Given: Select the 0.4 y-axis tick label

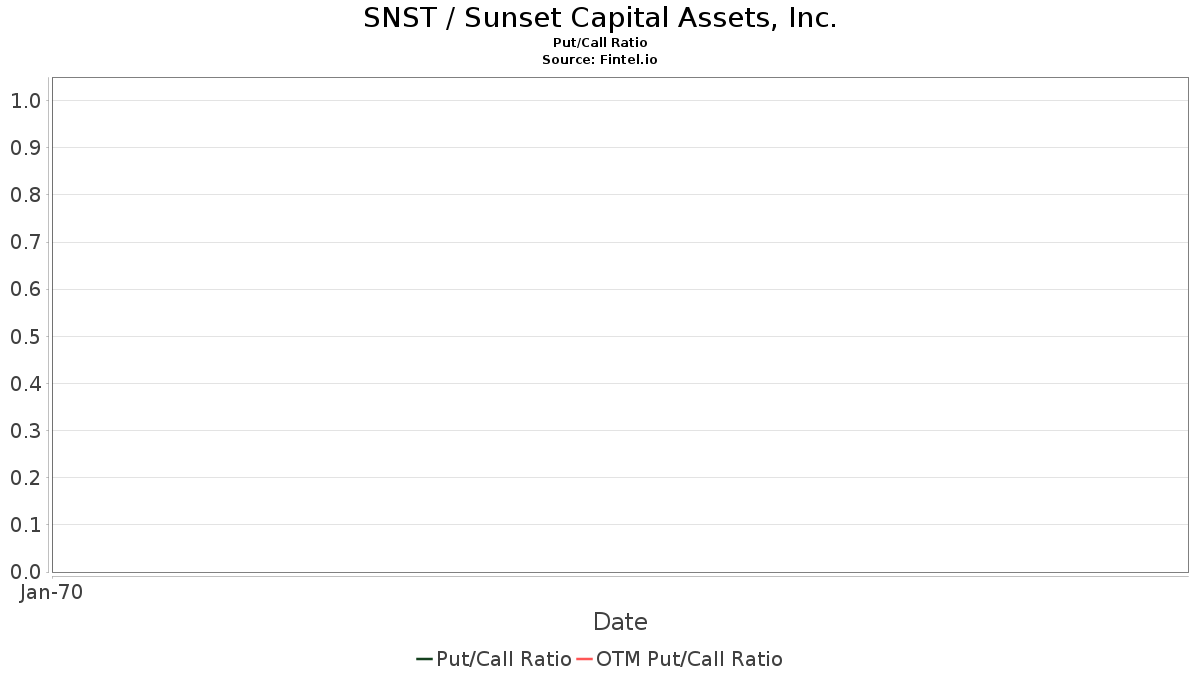Looking at the screenshot, I should [25, 384].
